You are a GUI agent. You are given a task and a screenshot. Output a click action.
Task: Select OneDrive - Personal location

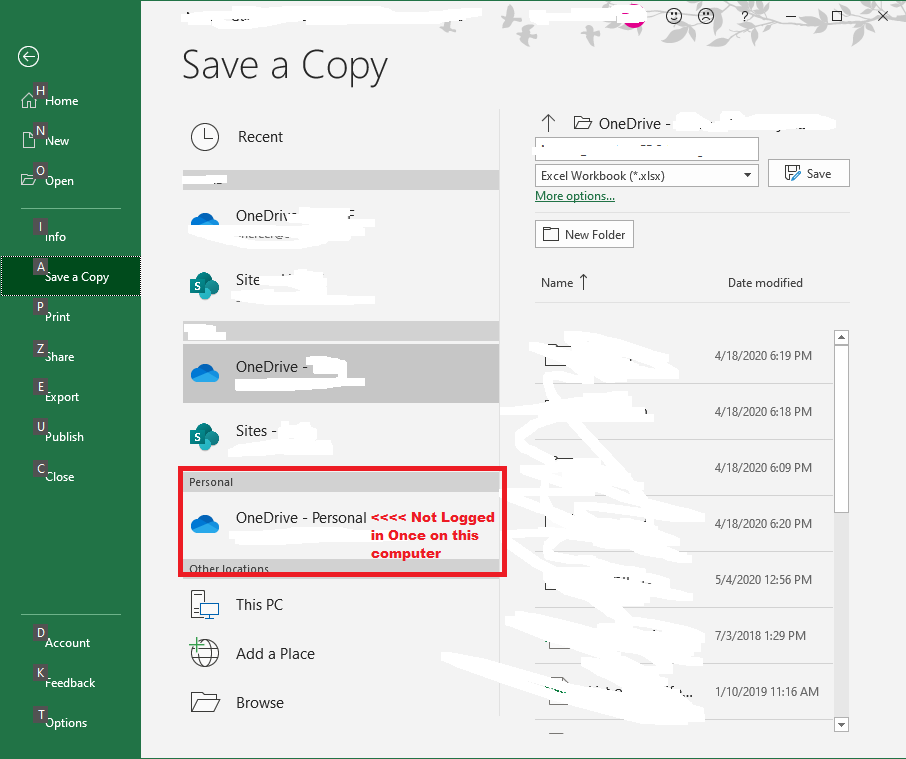[x=341, y=525]
